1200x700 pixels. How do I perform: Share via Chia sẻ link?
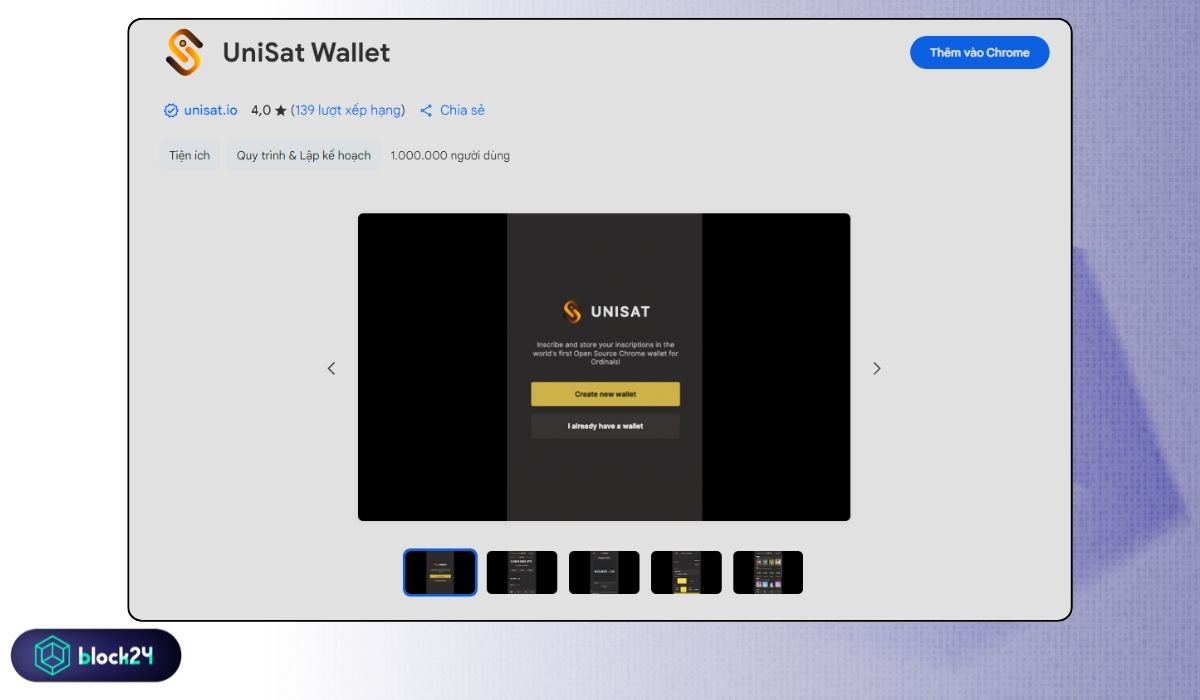(x=462, y=110)
